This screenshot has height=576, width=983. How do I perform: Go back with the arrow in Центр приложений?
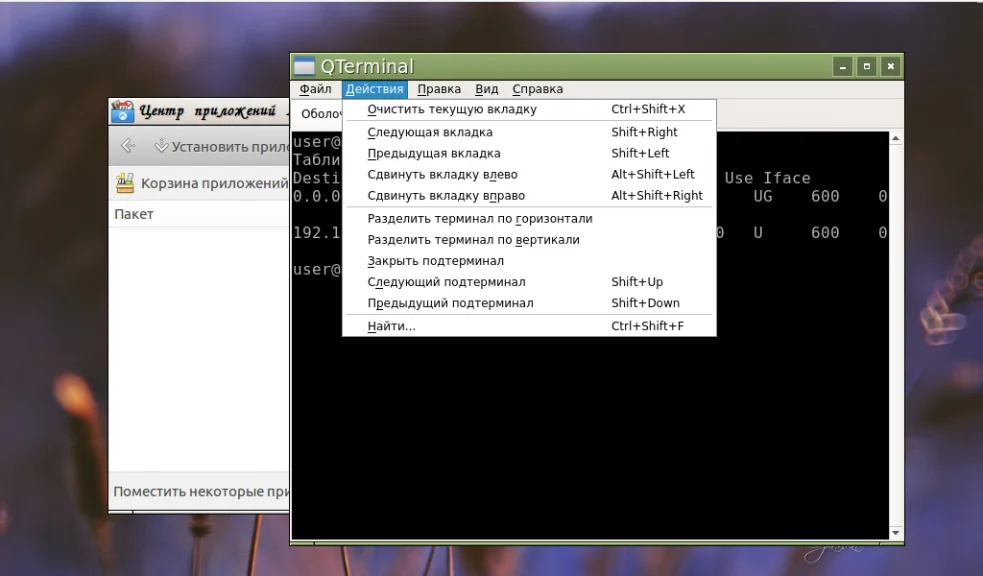(x=128, y=146)
